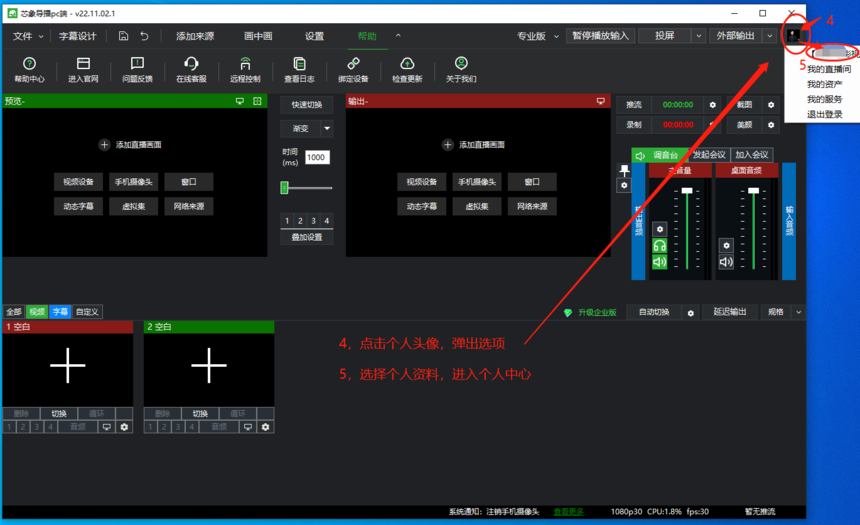The image size is (860, 525).
Task: Click the pin icon left of the mixer
Action: click(624, 171)
